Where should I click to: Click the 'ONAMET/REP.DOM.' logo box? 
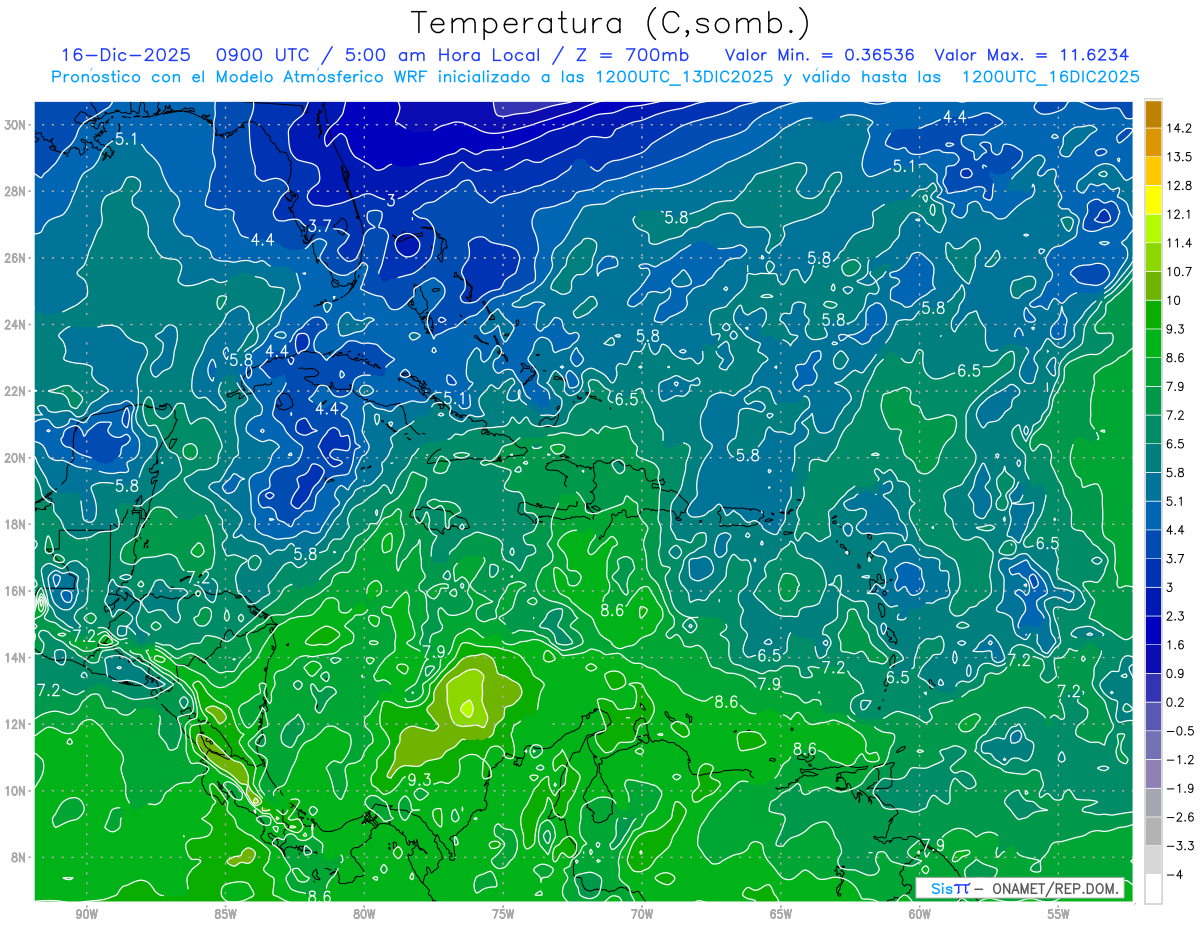[1019, 888]
